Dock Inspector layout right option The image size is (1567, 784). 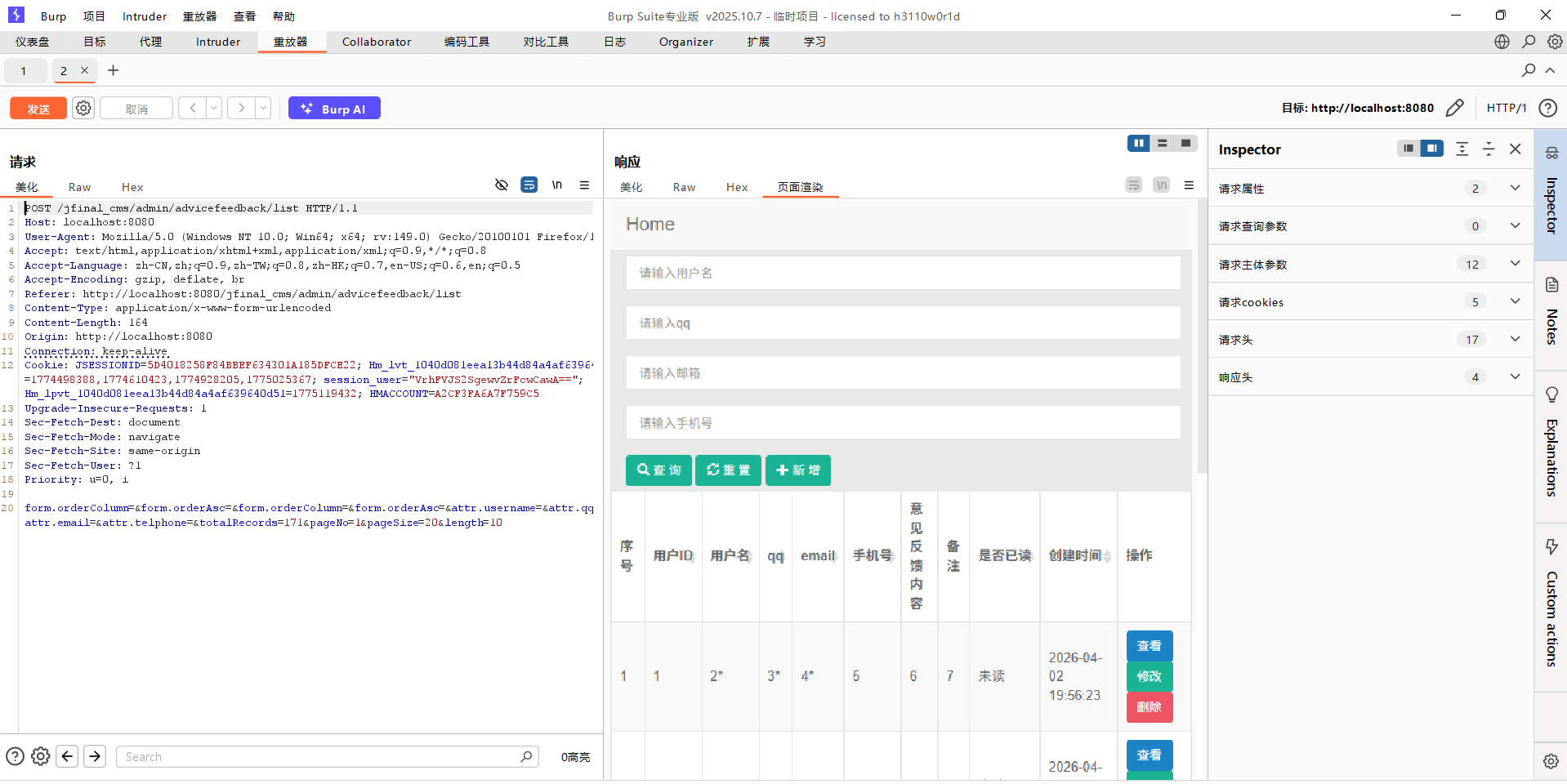(1432, 149)
